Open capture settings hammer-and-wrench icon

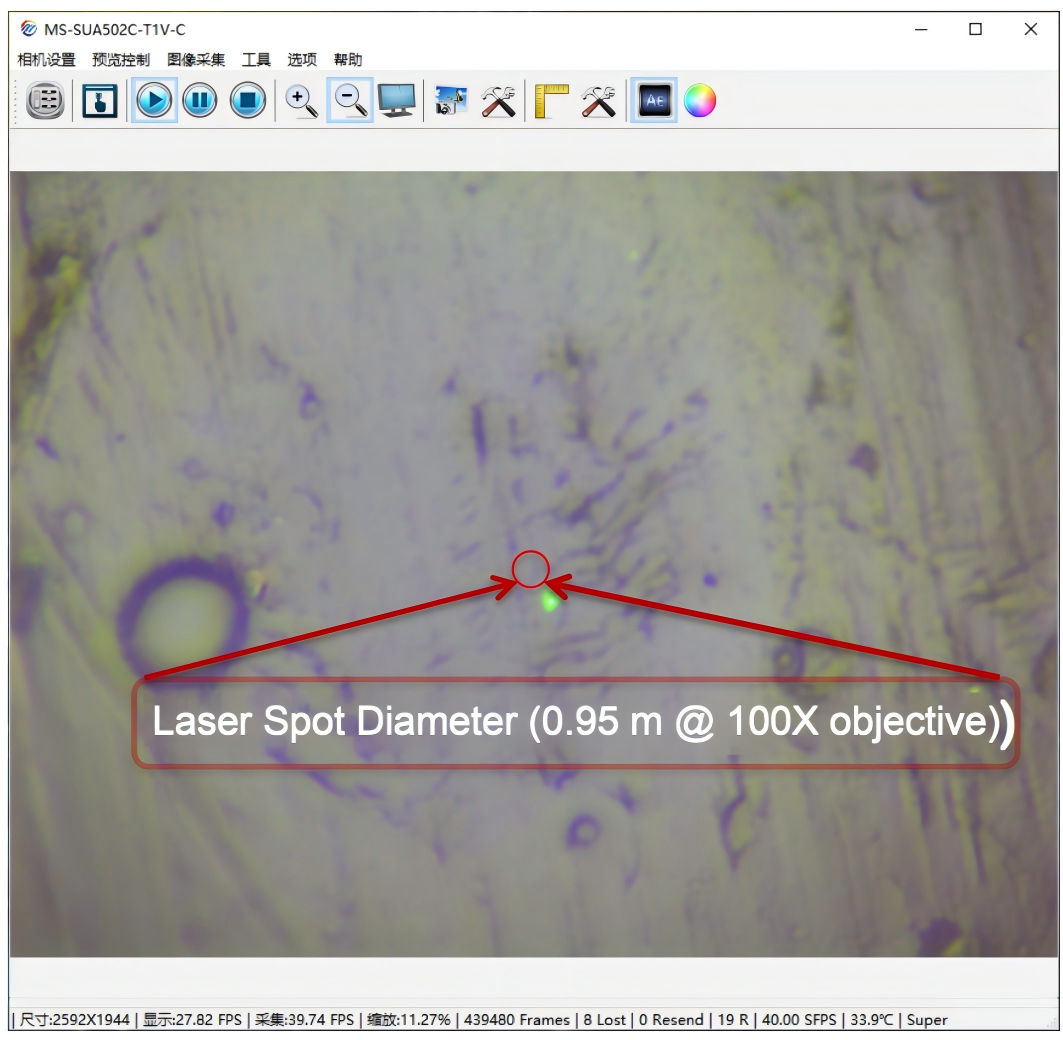point(498,101)
